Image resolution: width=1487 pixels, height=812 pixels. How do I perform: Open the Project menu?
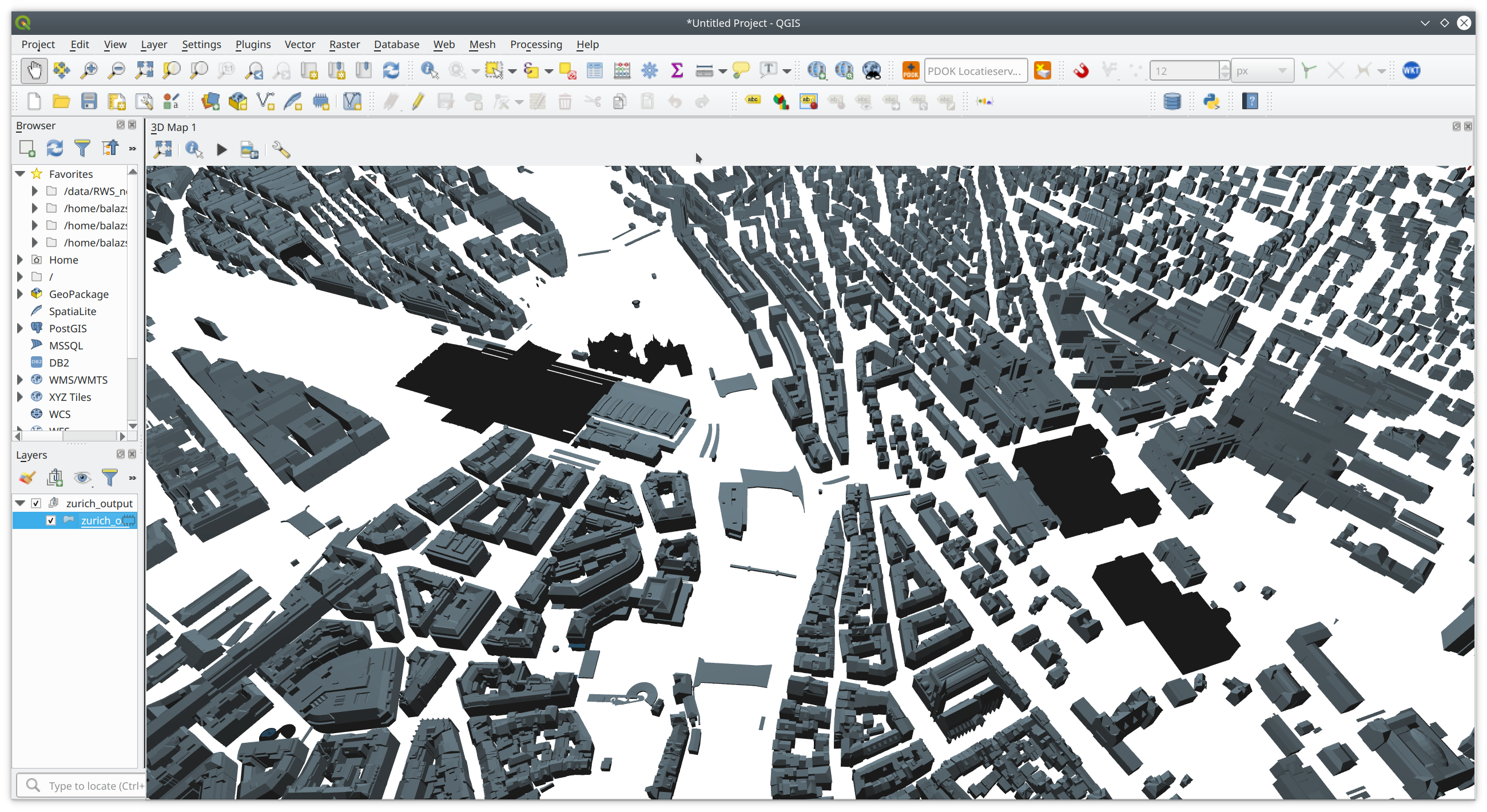click(38, 45)
